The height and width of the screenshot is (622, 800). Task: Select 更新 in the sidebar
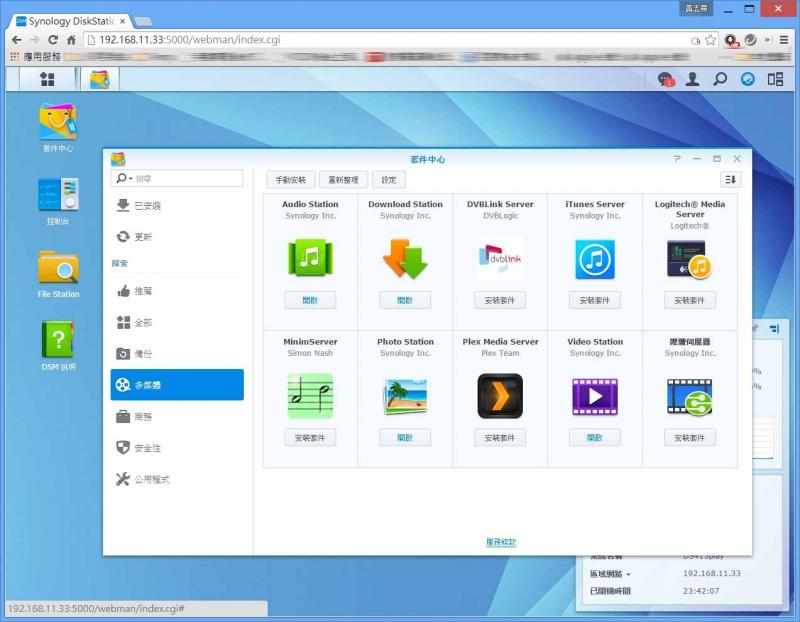point(177,237)
